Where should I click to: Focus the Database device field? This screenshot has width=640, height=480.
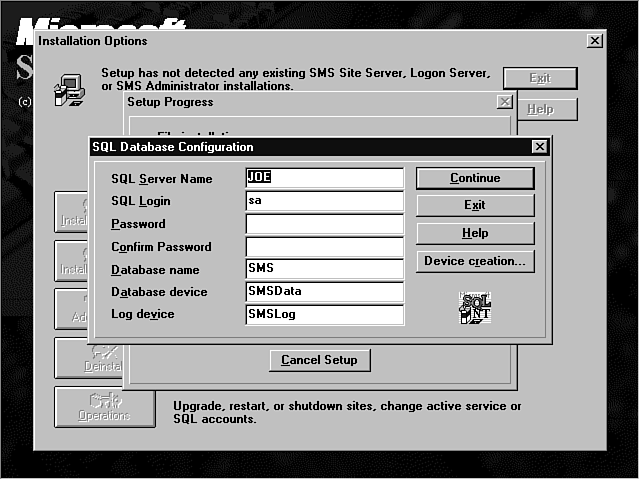[324, 292]
